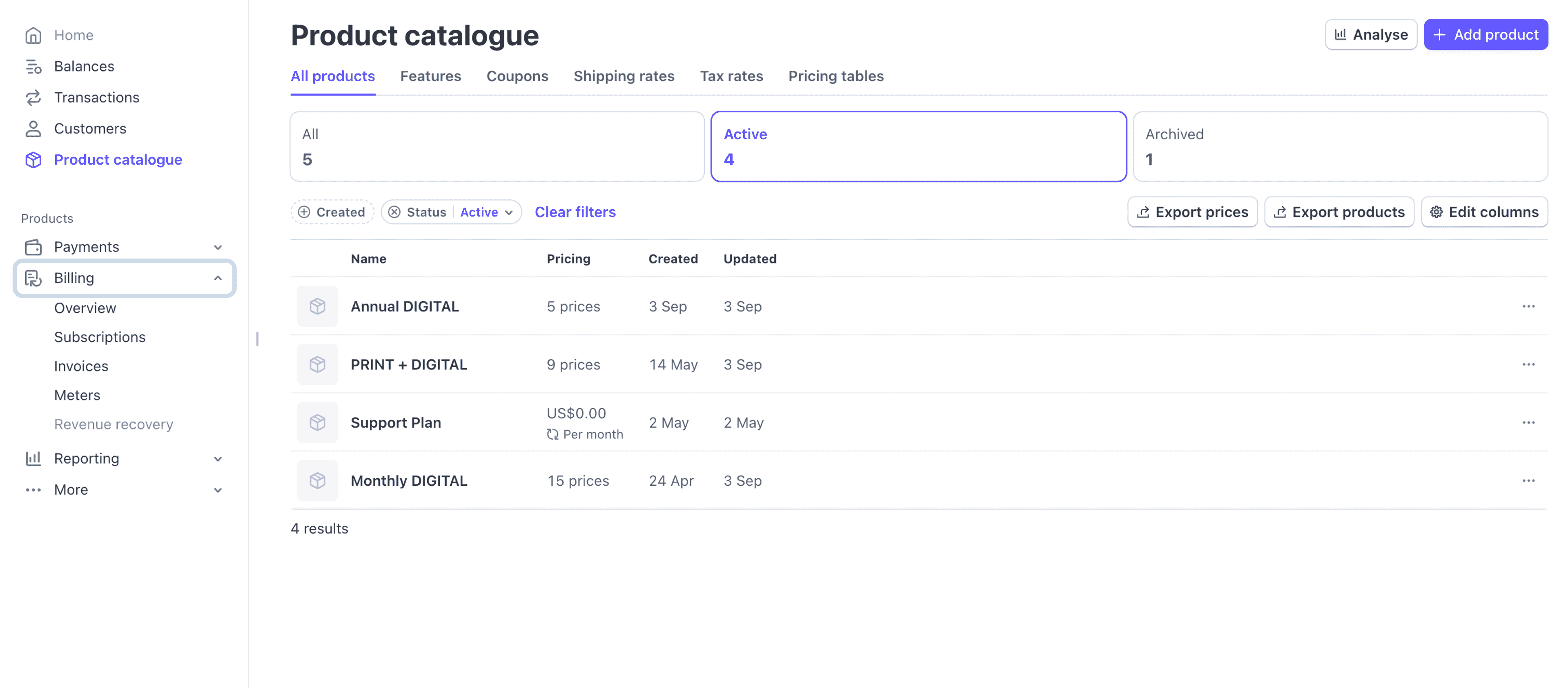Screen dimensions: 1568x688
Task: Click the Pricing column header
Action: point(568,259)
